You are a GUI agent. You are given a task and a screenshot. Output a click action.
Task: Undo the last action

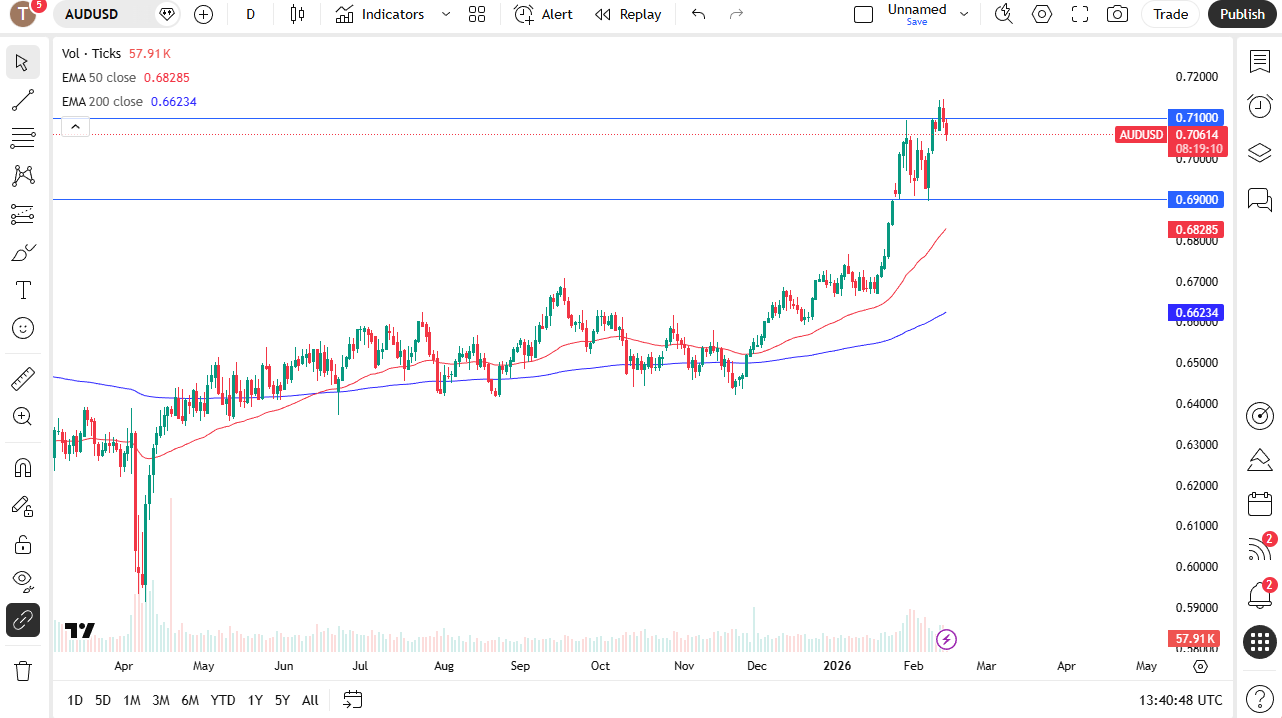coord(699,14)
